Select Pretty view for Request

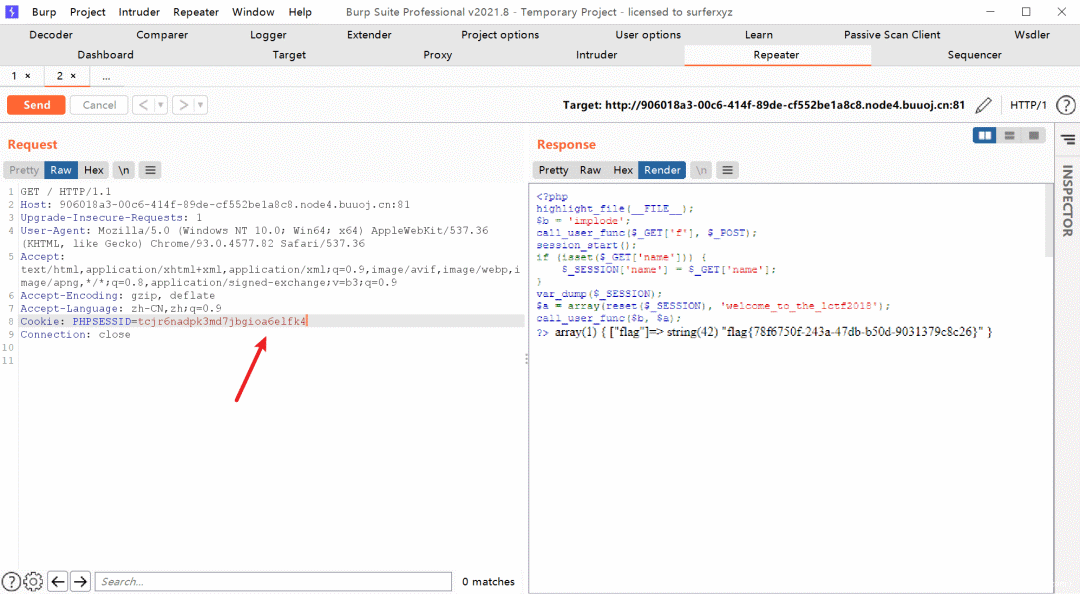[x=24, y=170]
